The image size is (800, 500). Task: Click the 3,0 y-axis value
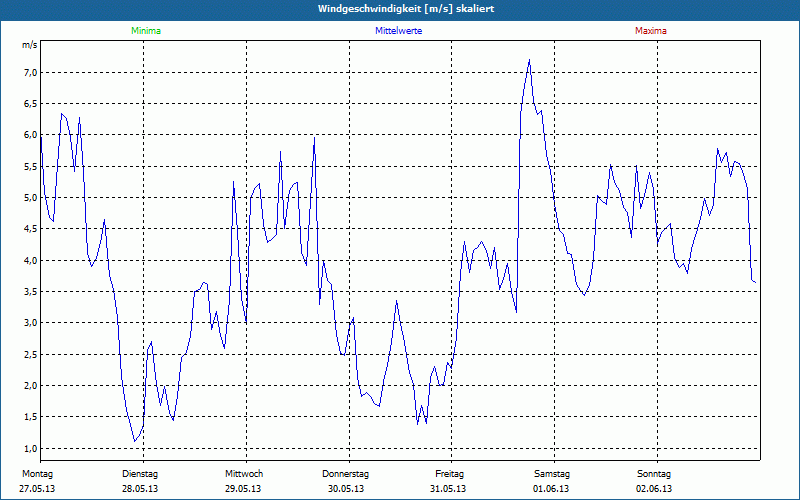31,322
